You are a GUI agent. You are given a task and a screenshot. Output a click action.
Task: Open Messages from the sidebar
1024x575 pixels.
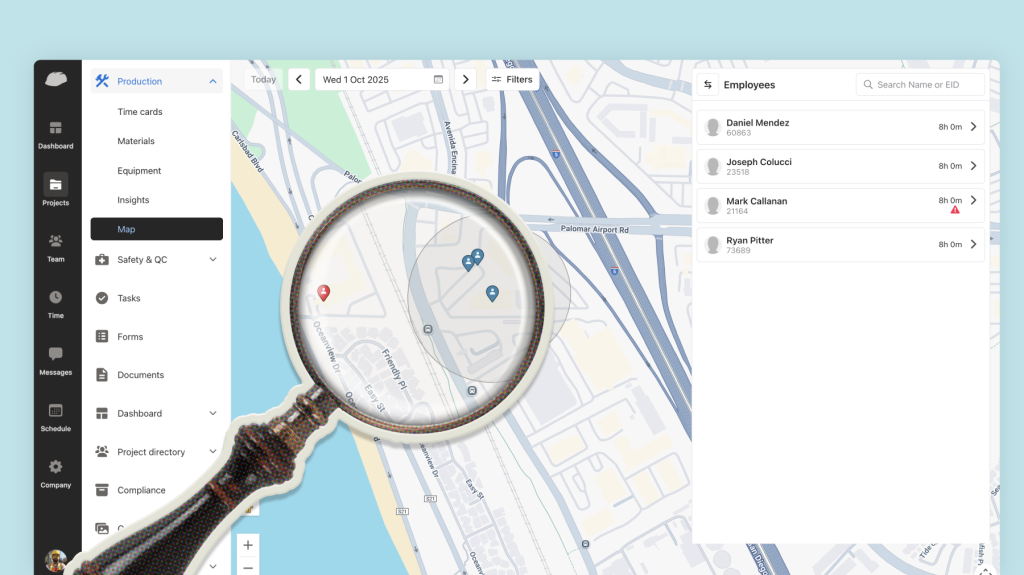tap(56, 359)
